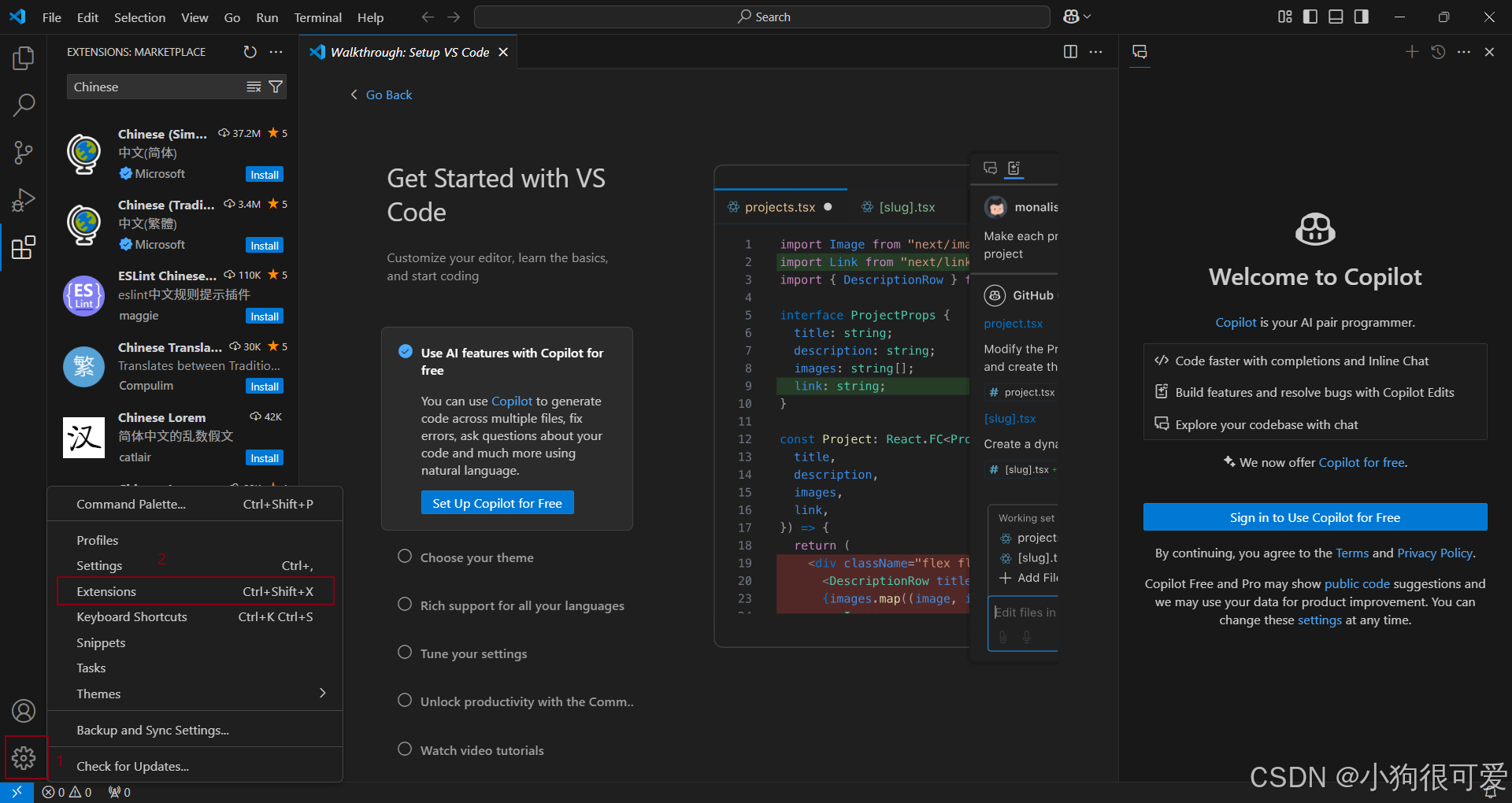Go forward with the navigation arrow
The width and height of the screenshot is (1512, 803).
(454, 17)
